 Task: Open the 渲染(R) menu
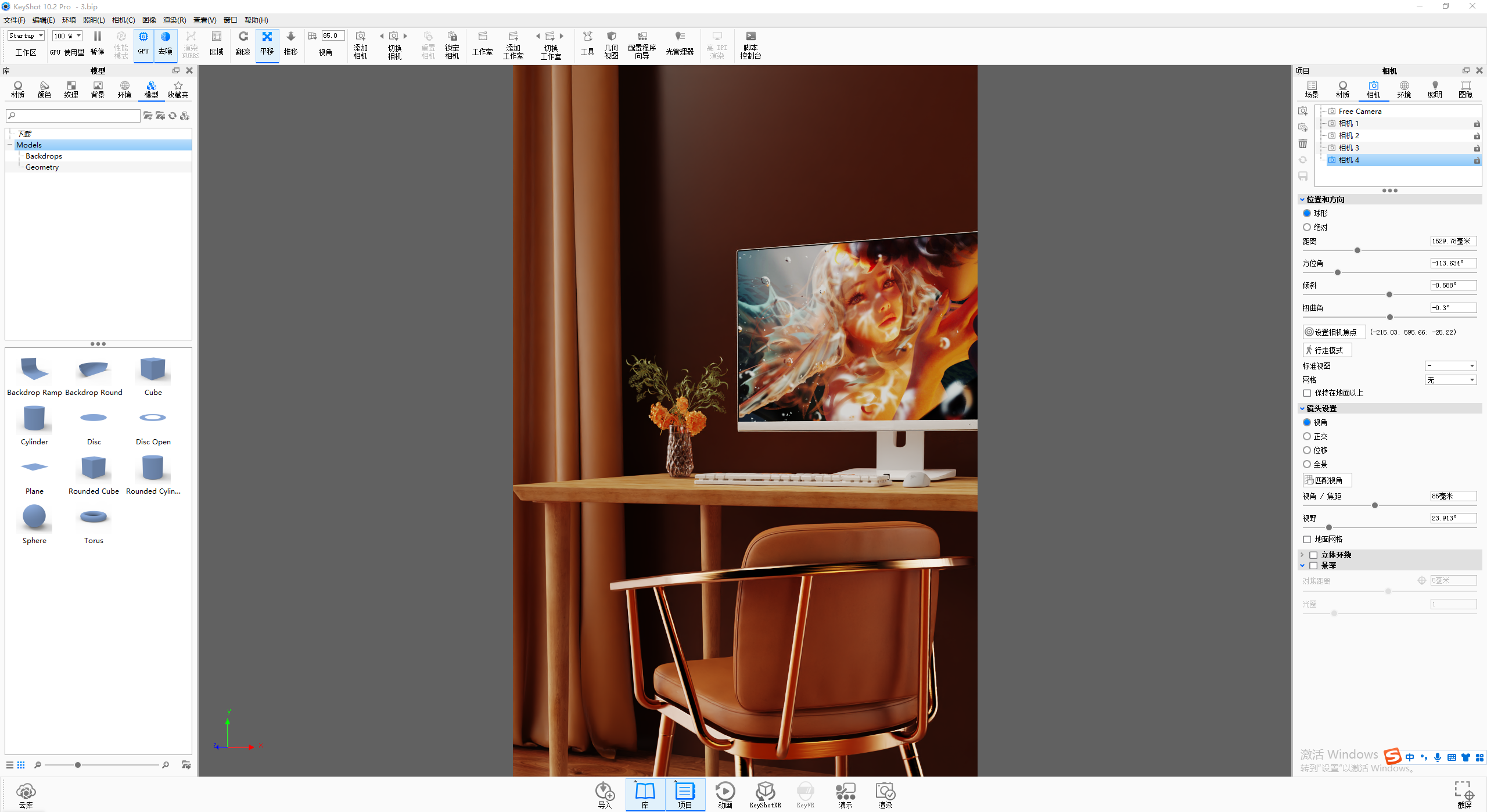coord(174,20)
